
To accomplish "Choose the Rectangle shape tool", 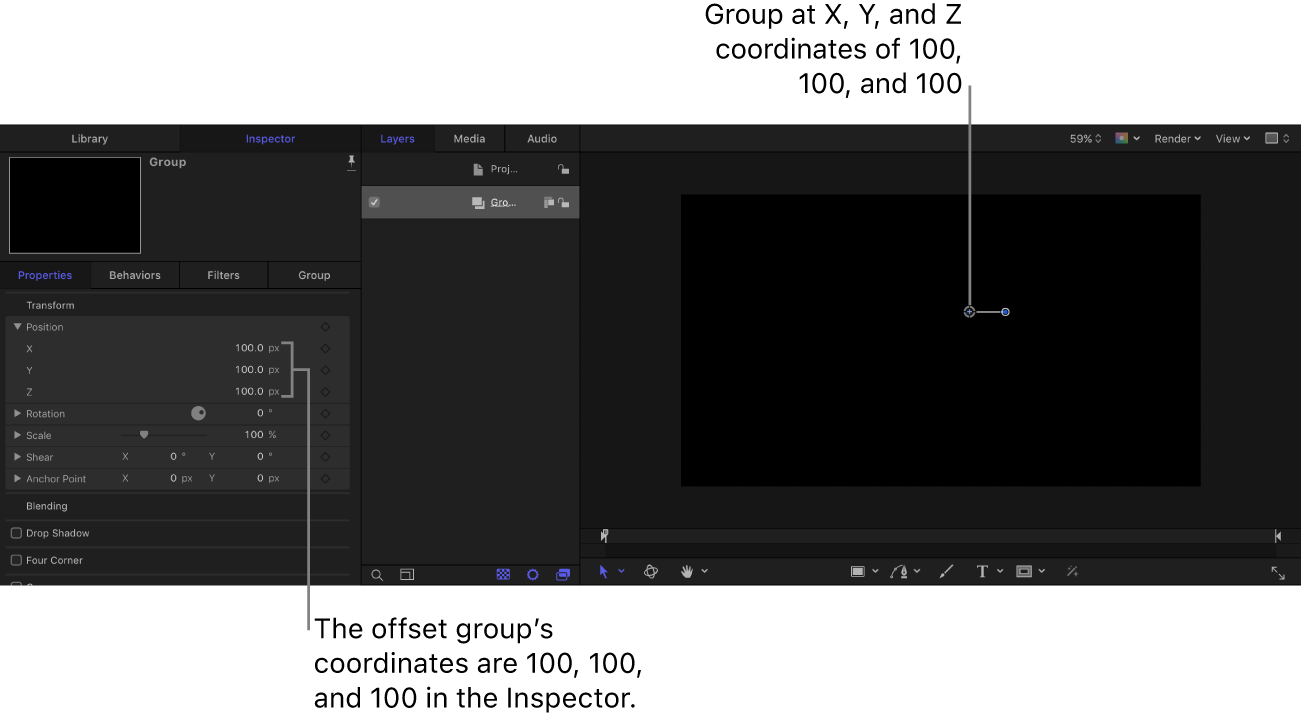I will coord(860,571).
